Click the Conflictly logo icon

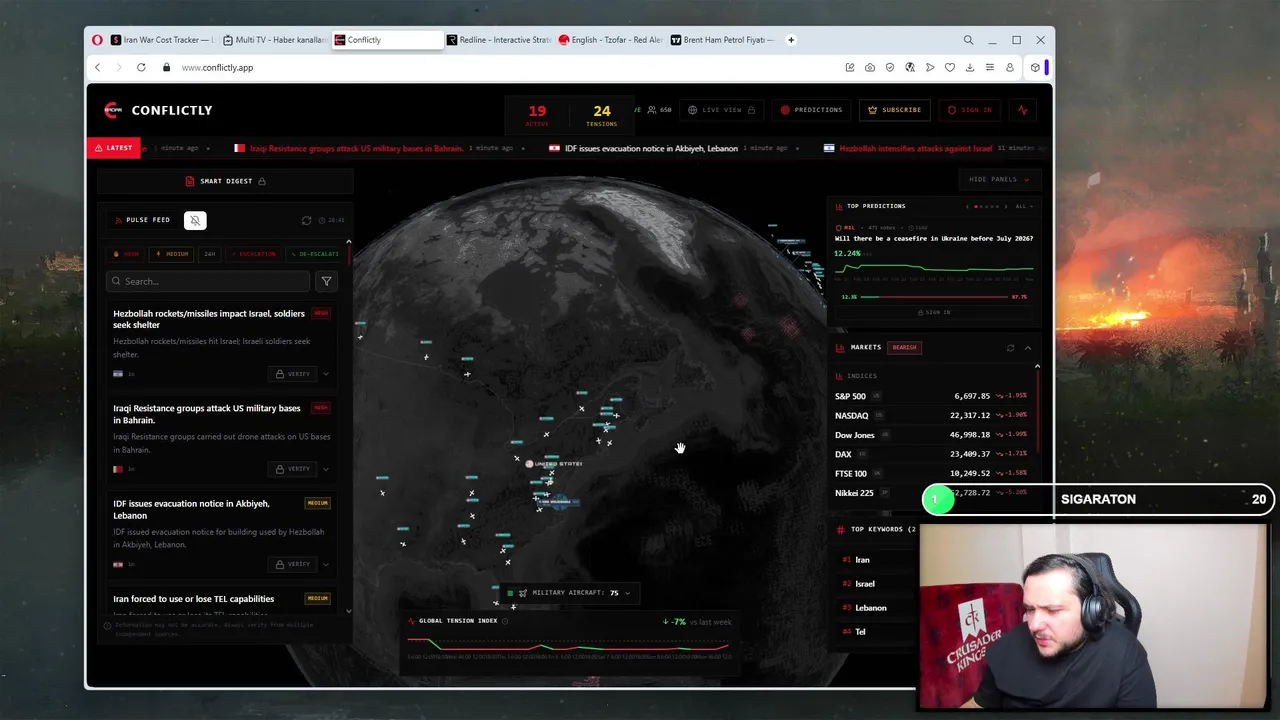pyautogui.click(x=112, y=110)
